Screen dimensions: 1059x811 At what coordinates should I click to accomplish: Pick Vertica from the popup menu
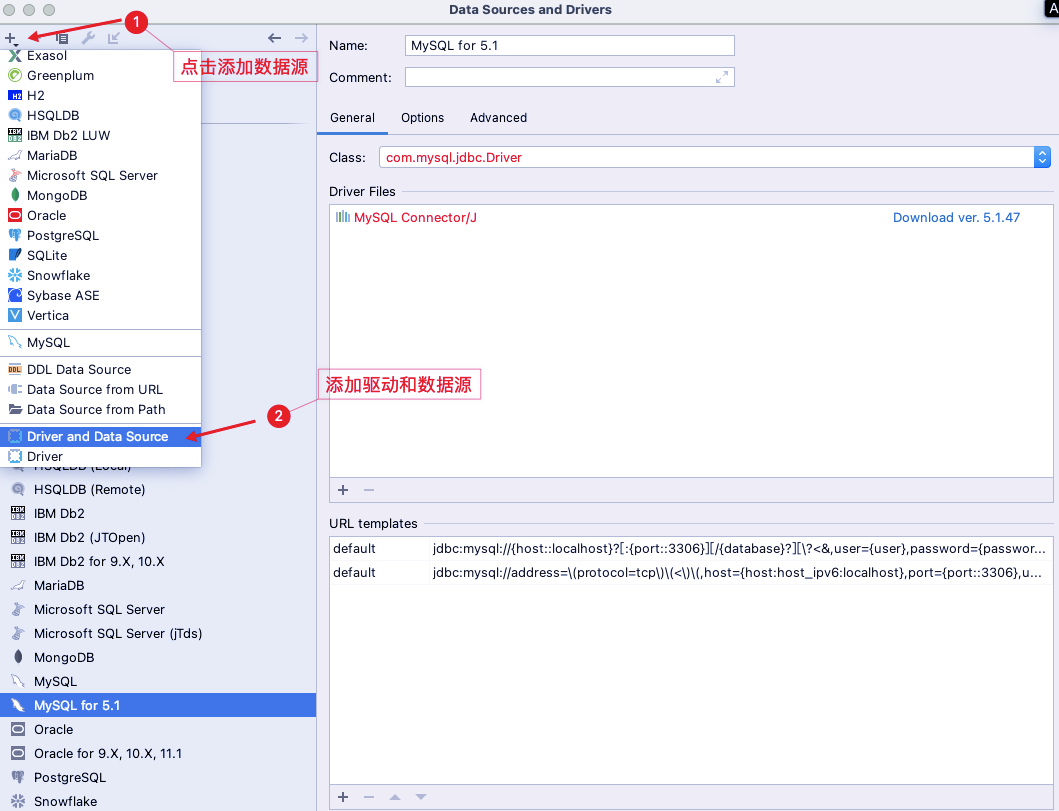101,315
